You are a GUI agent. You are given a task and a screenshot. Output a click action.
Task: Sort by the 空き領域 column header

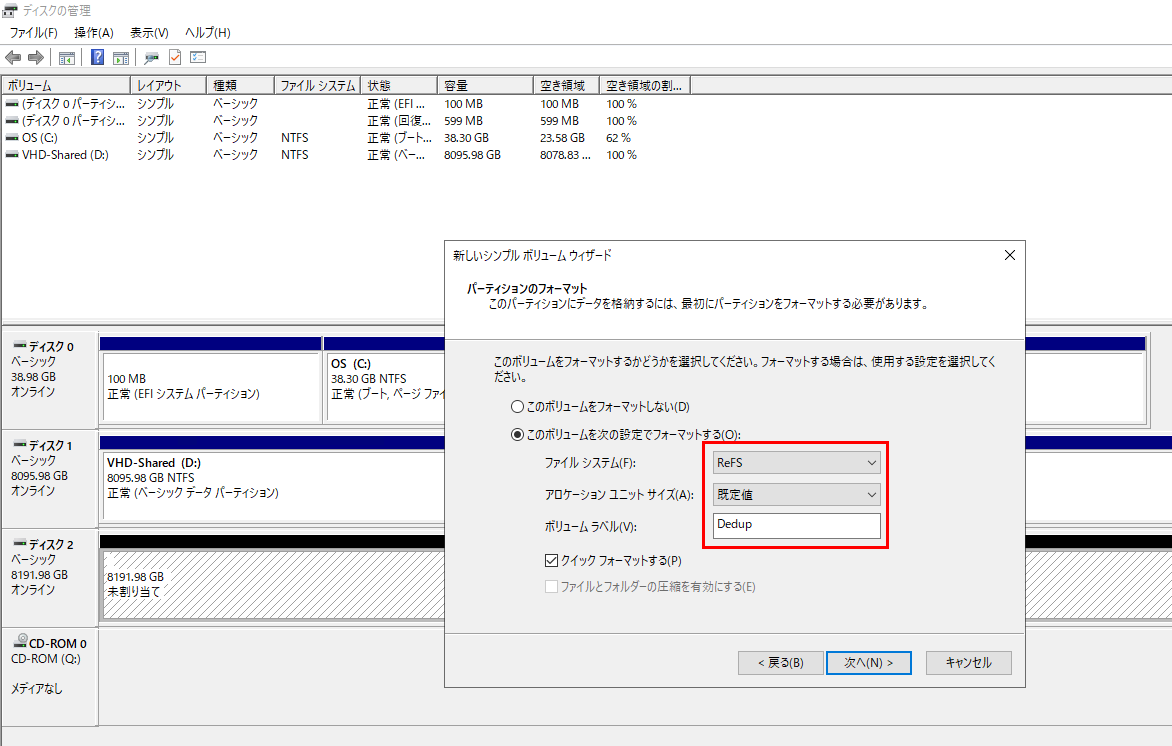567,85
